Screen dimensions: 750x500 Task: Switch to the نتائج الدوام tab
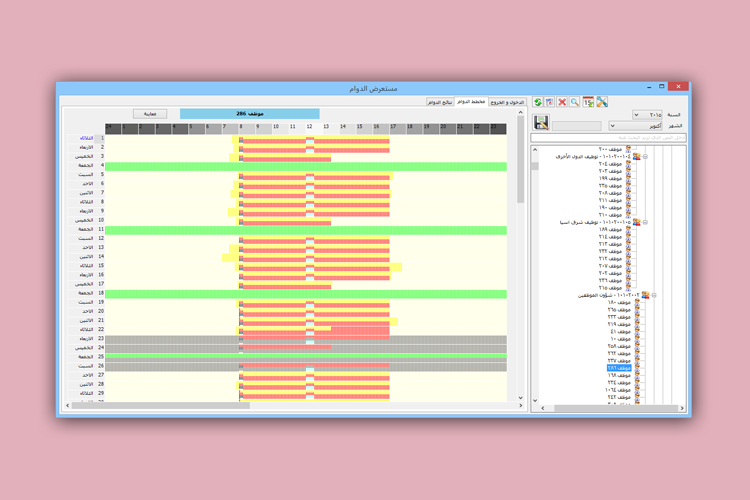(x=440, y=102)
